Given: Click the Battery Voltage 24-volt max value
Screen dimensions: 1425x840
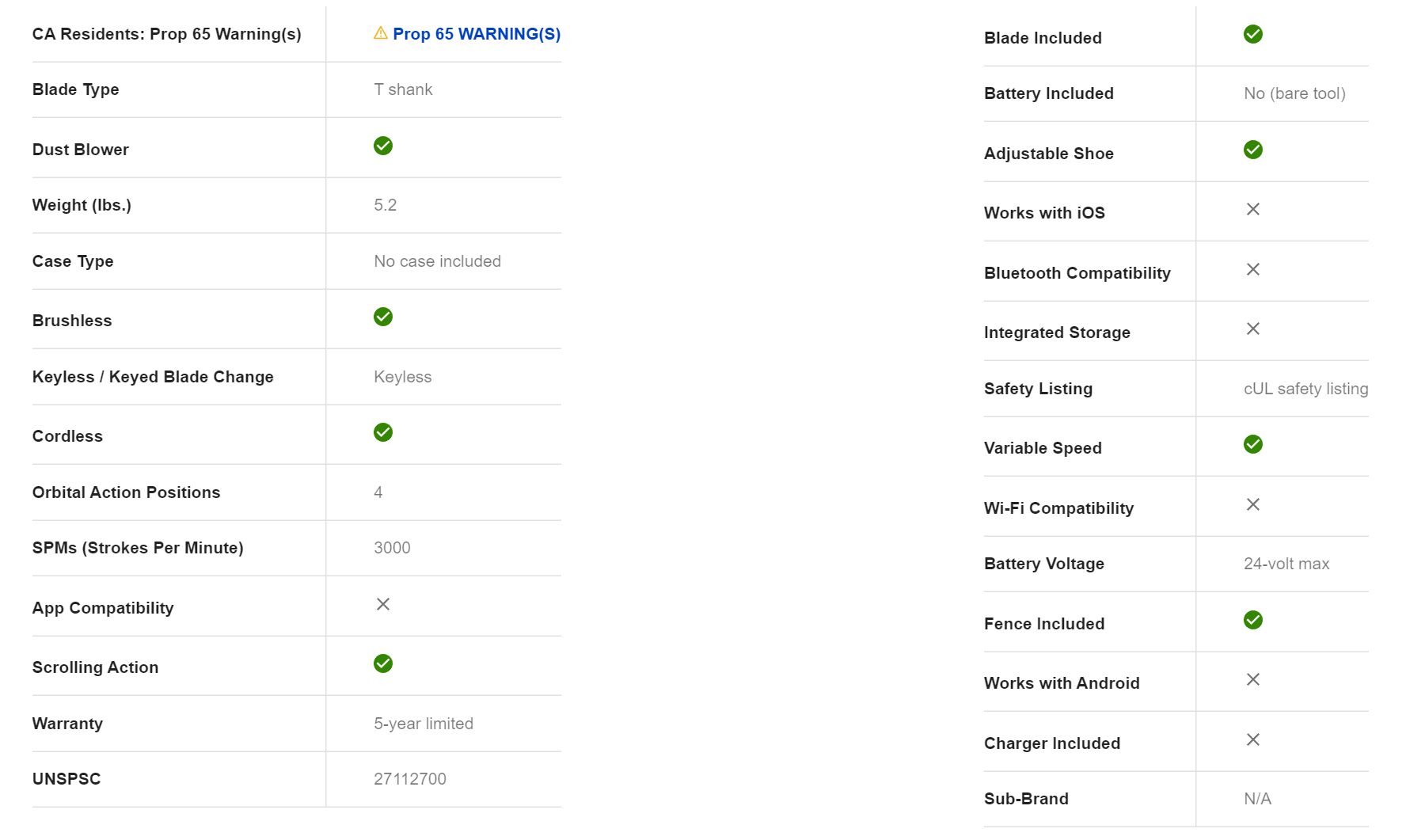Looking at the screenshot, I should pyautogui.click(x=1286, y=564).
